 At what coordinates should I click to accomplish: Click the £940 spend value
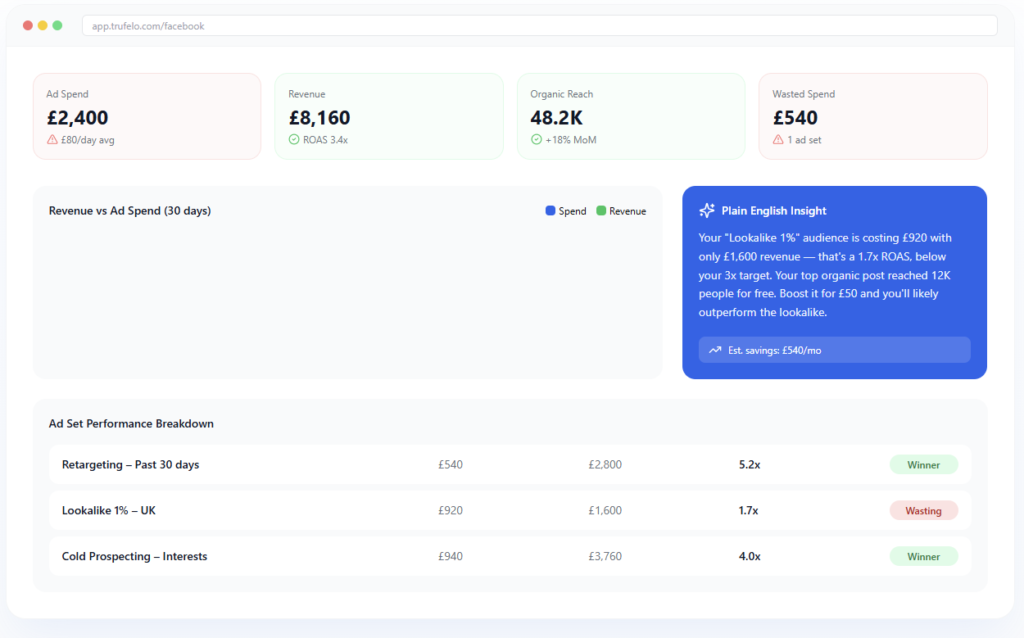pos(450,556)
